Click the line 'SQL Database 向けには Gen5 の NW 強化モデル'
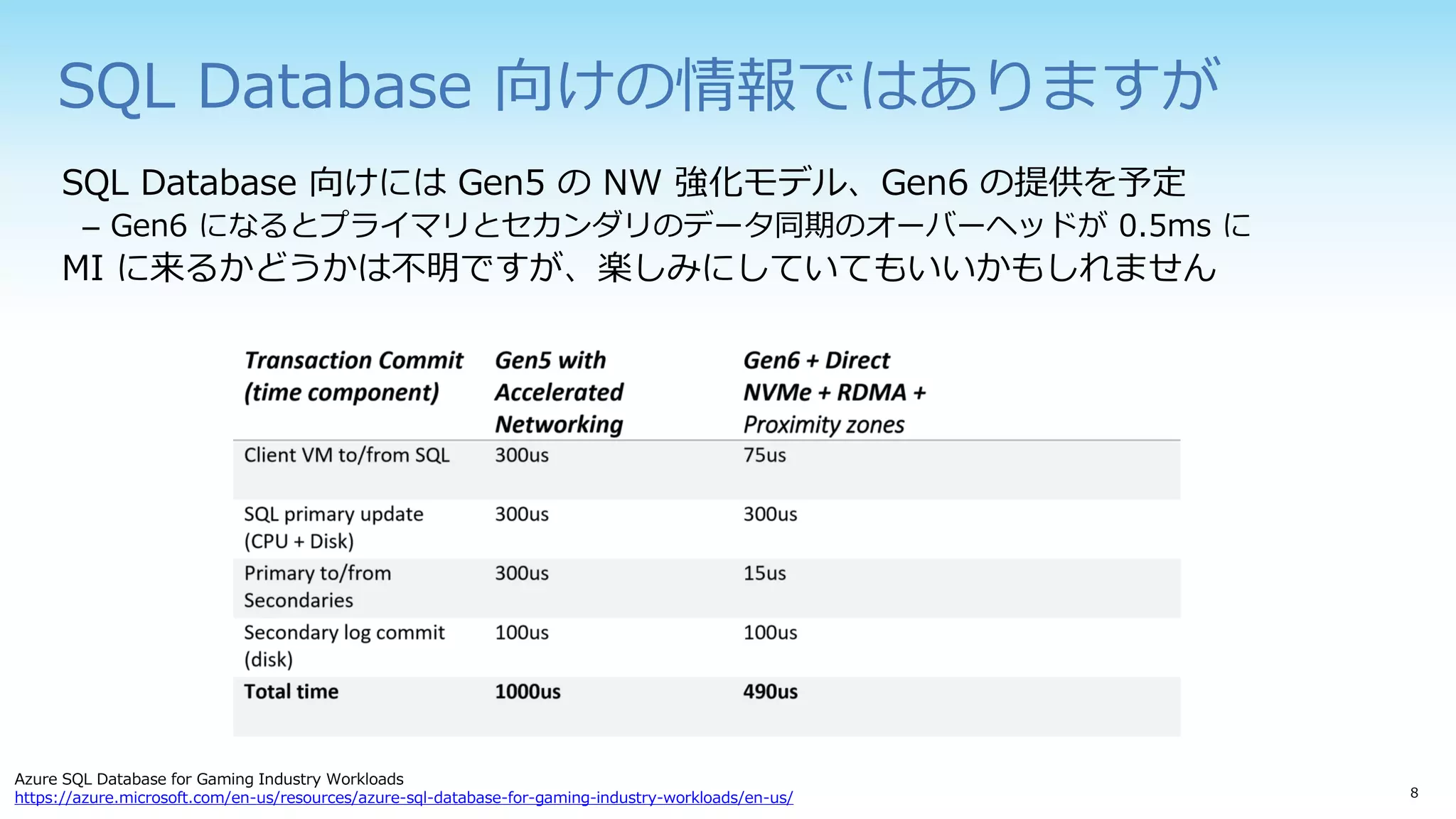 pos(623,182)
